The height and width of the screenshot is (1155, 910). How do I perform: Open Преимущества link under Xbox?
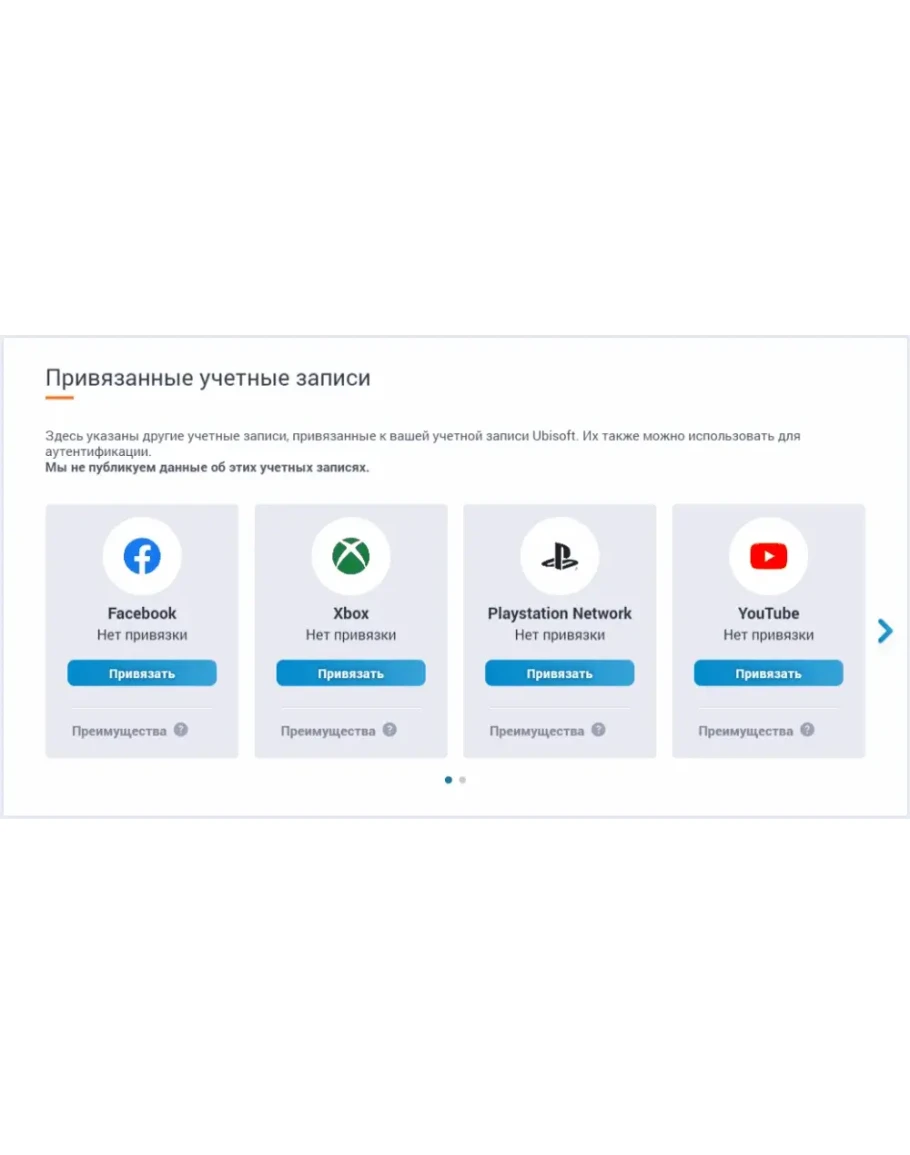pos(328,731)
